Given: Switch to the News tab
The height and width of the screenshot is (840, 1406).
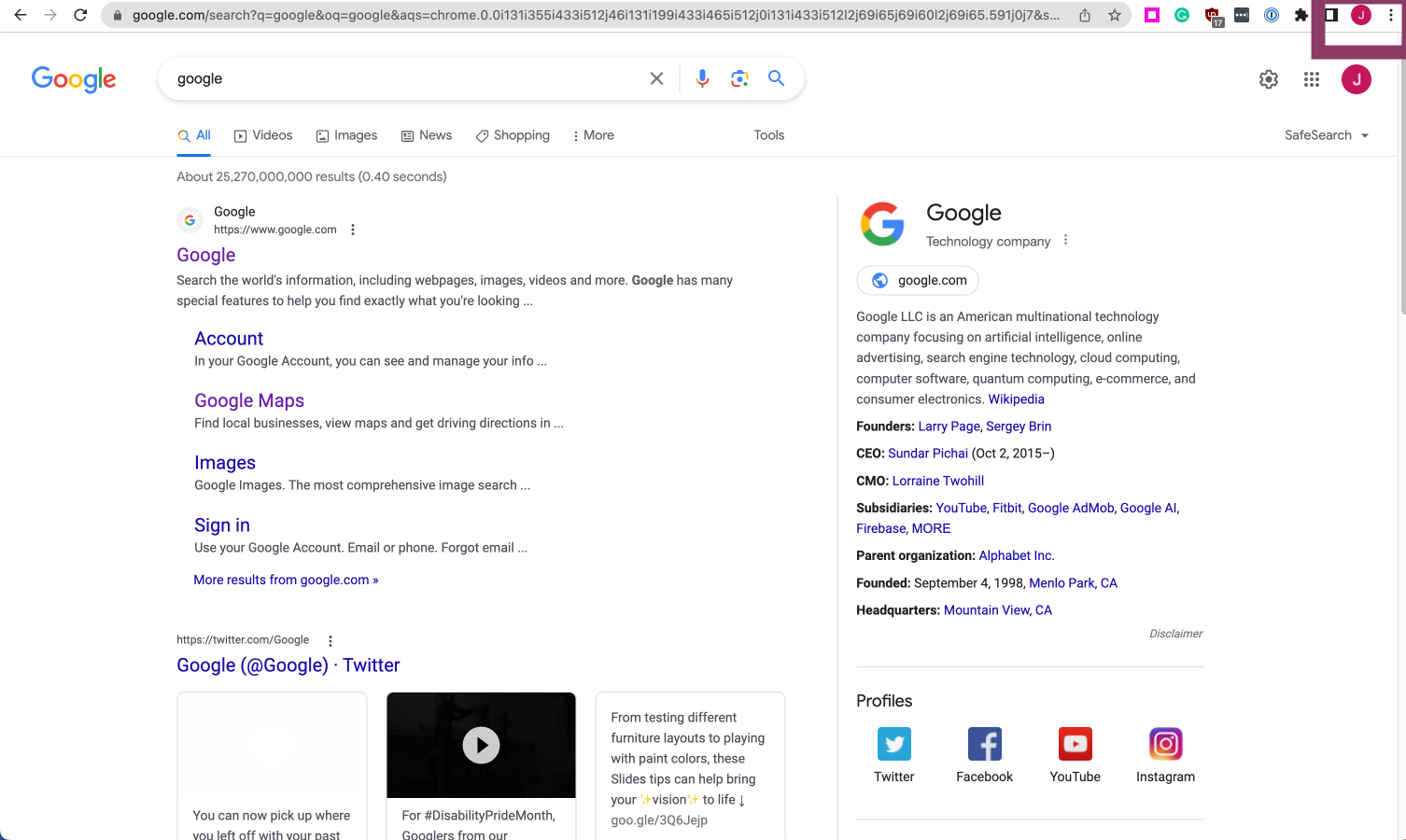Looking at the screenshot, I should (x=427, y=135).
